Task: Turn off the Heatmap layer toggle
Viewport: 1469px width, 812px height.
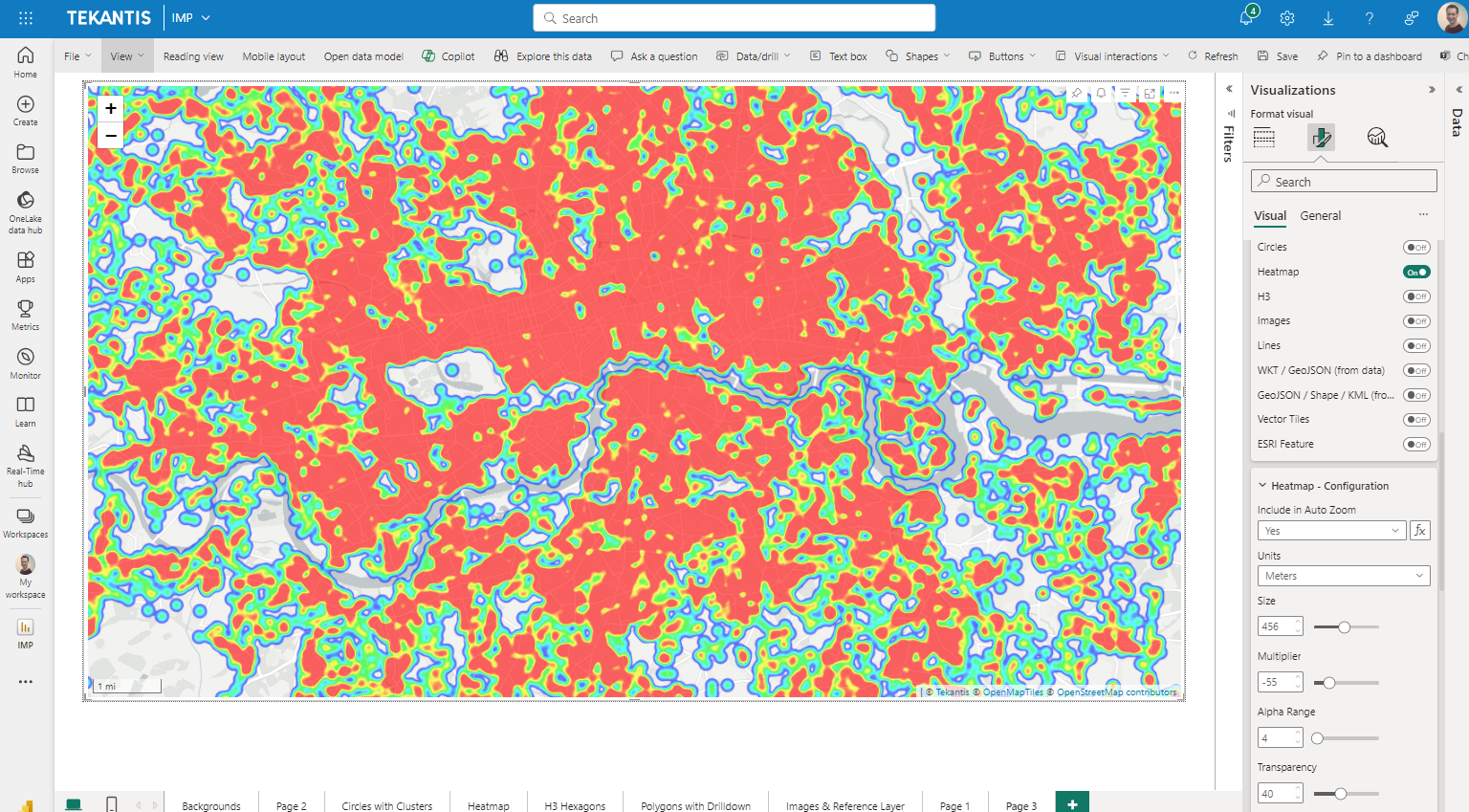Action: pos(1414,272)
